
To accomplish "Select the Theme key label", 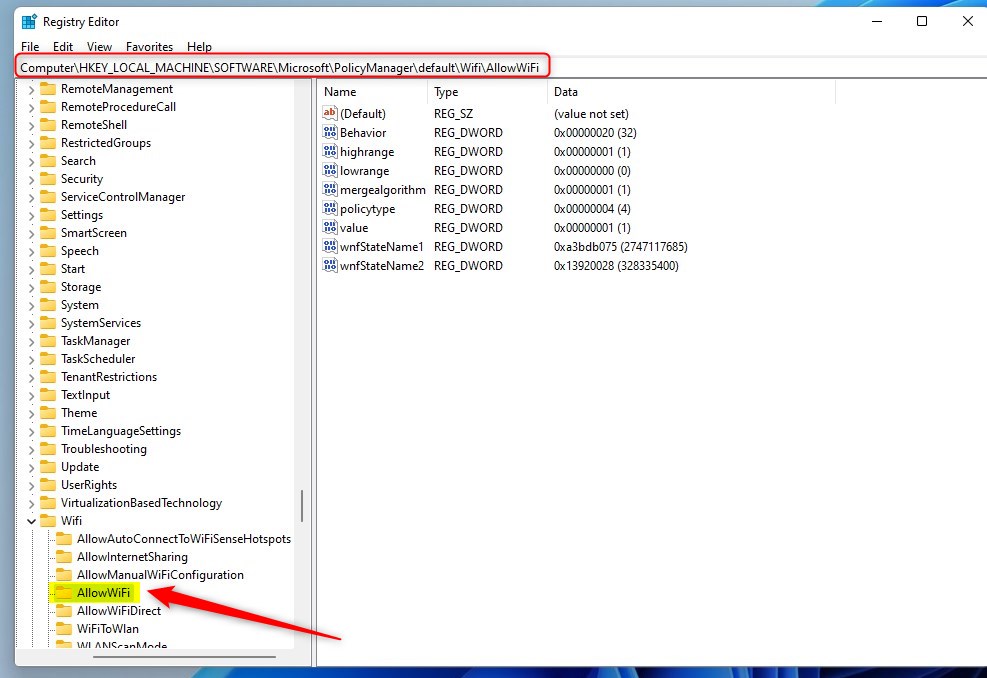I will pos(79,413).
